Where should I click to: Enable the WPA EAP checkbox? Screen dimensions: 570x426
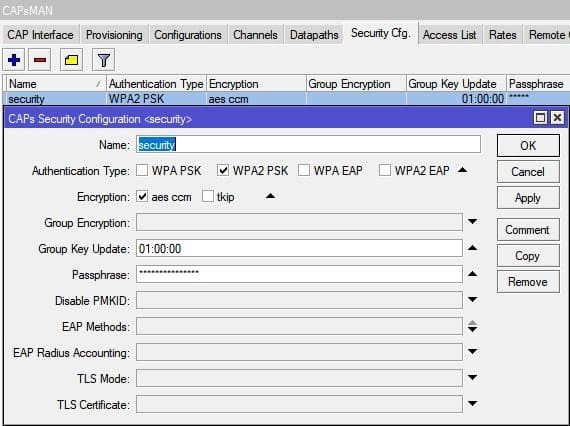coord(304,170)
